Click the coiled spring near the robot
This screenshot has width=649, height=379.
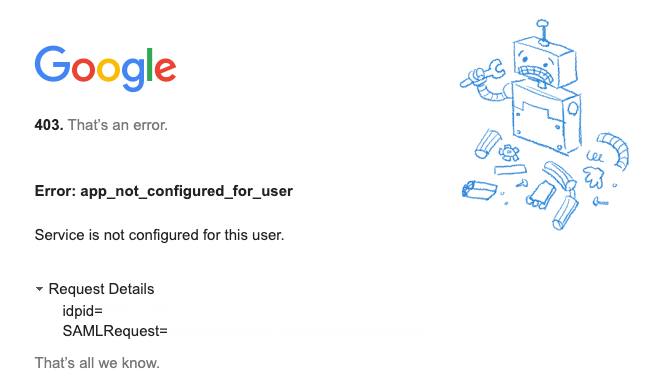click(x=595, y=156)
